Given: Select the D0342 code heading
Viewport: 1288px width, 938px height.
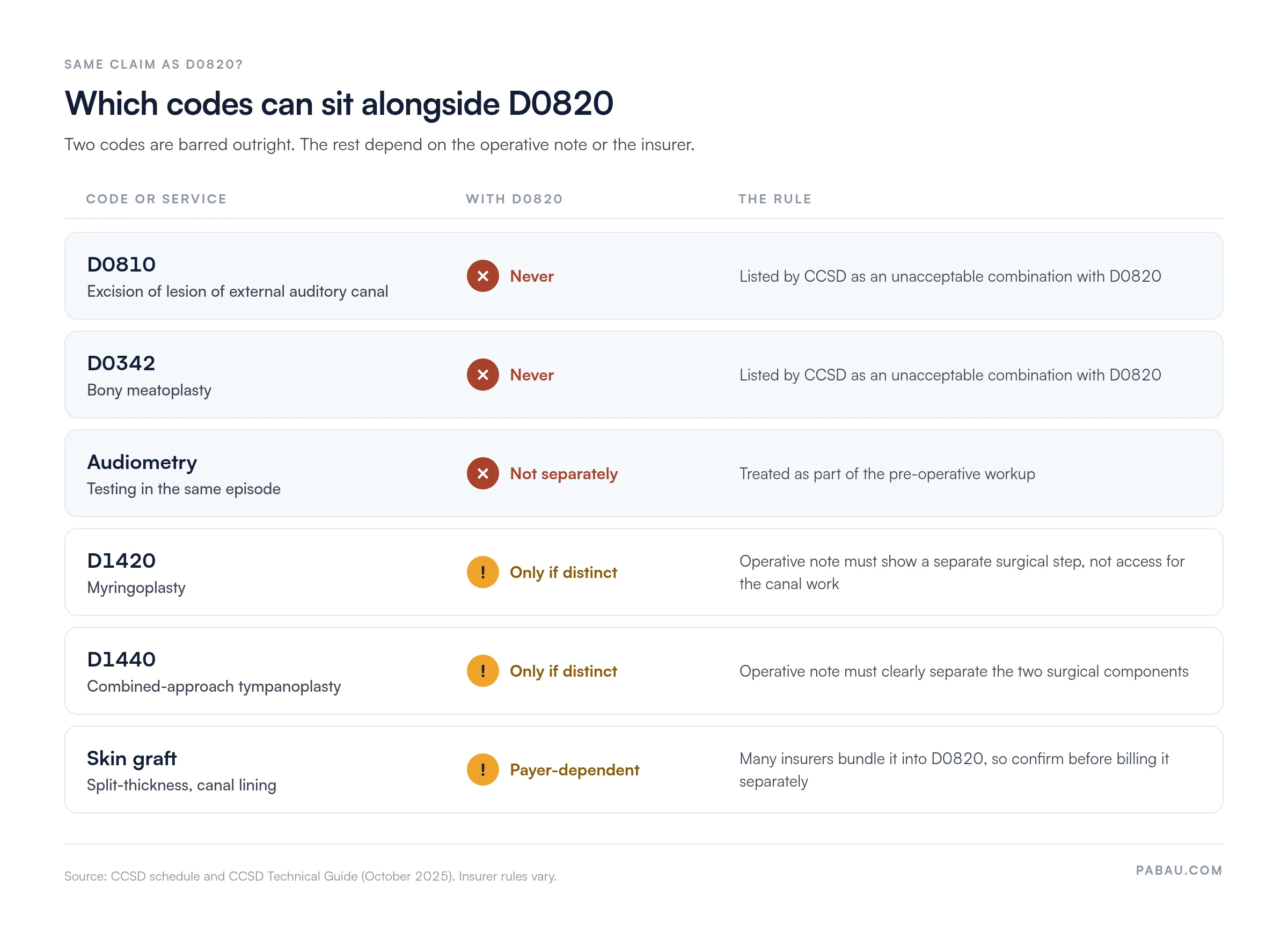Looking at the screenshot, I should tap(121, 363).
